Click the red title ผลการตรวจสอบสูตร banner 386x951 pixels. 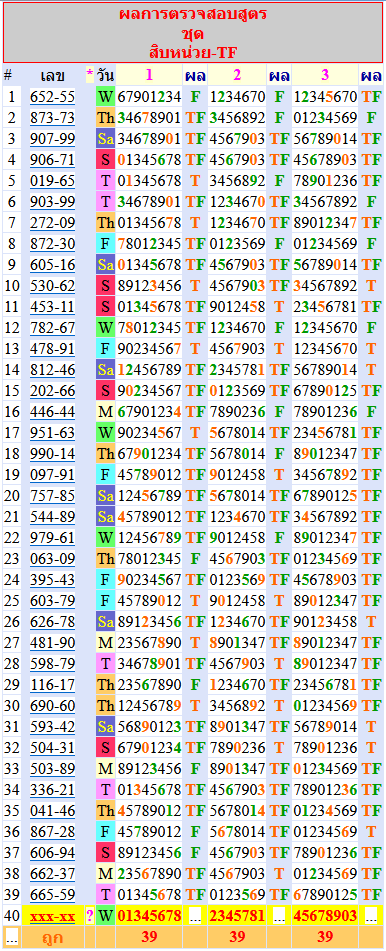click(x=193, y=33)
